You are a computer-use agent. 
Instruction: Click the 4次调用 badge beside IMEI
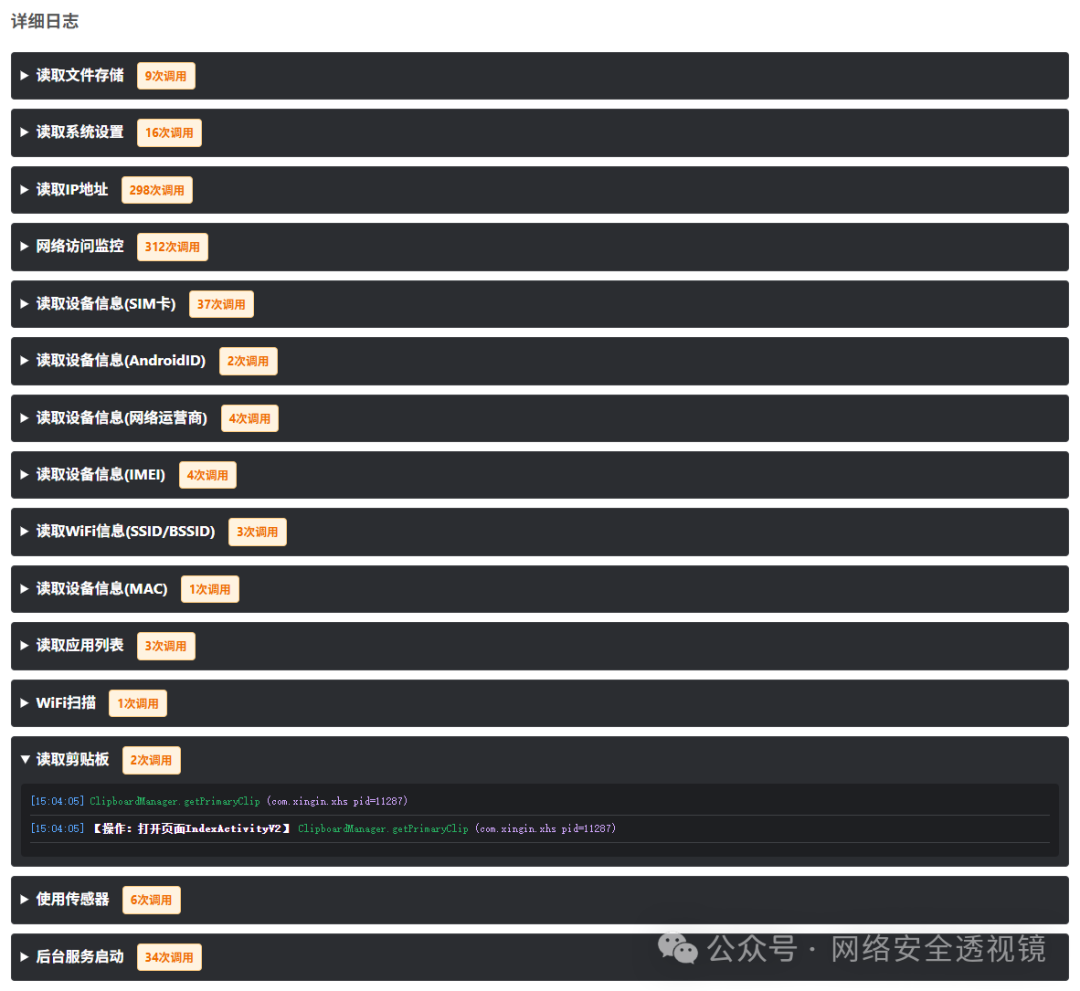tap(207, 475)
